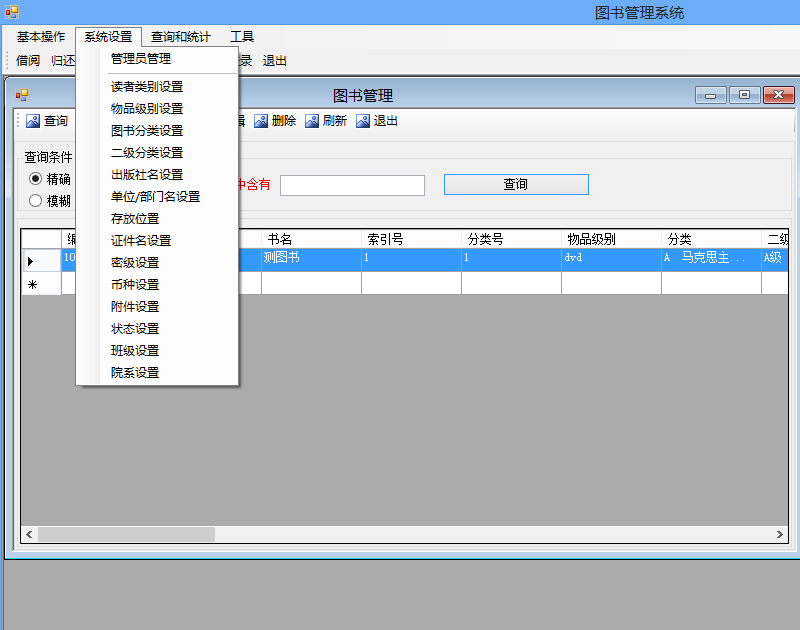Open the 查询和统计 menu

(180, 37)
